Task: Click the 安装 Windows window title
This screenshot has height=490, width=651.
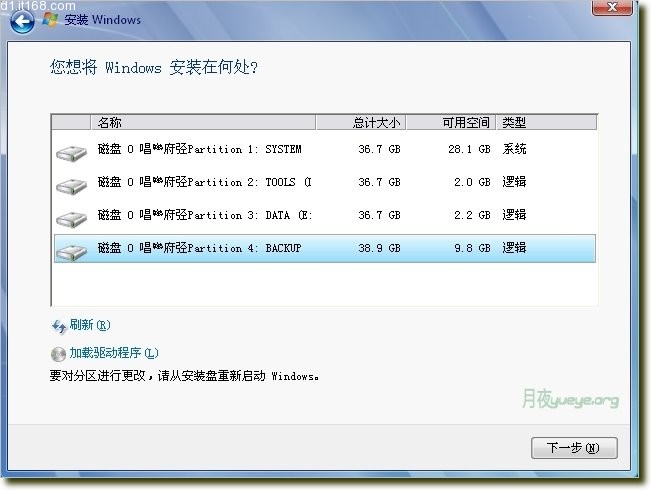Action: pyautogui.click(x=102, y=20)
